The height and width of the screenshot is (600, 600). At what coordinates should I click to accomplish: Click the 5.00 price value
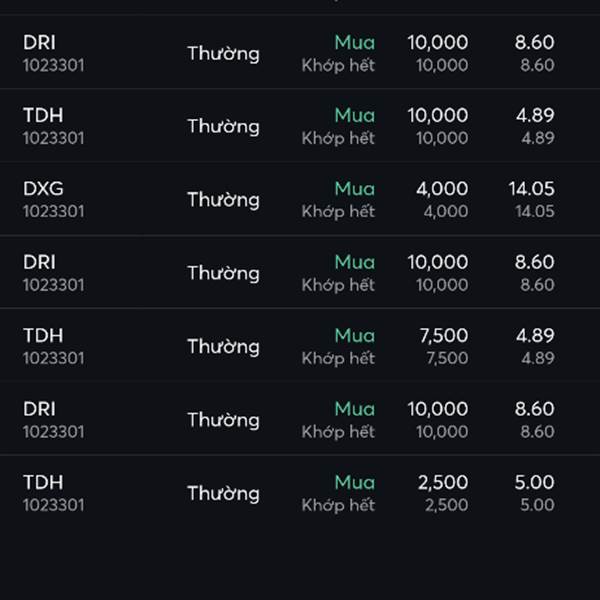pyautogui.click(x=534, y=482)
